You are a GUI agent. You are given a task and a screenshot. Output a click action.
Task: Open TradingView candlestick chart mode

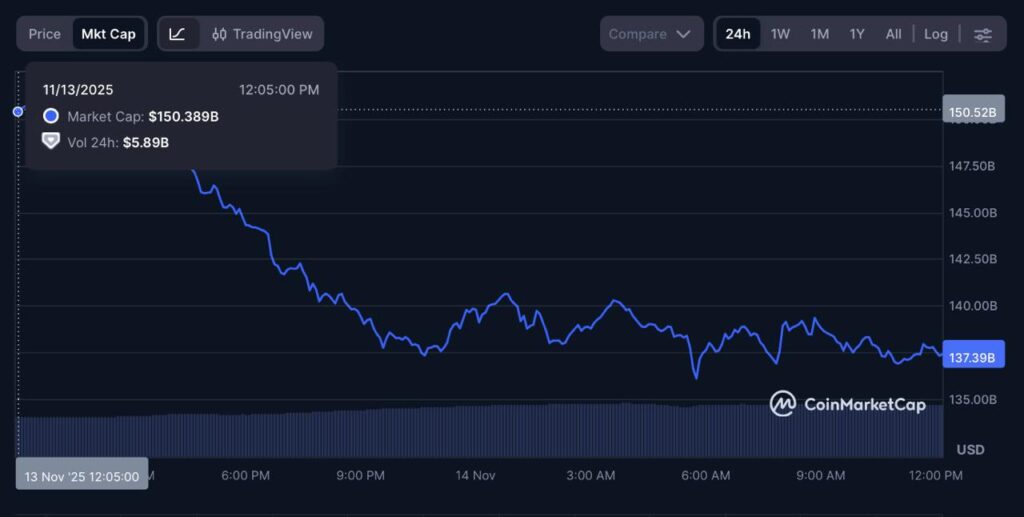[x=262, y=34]
